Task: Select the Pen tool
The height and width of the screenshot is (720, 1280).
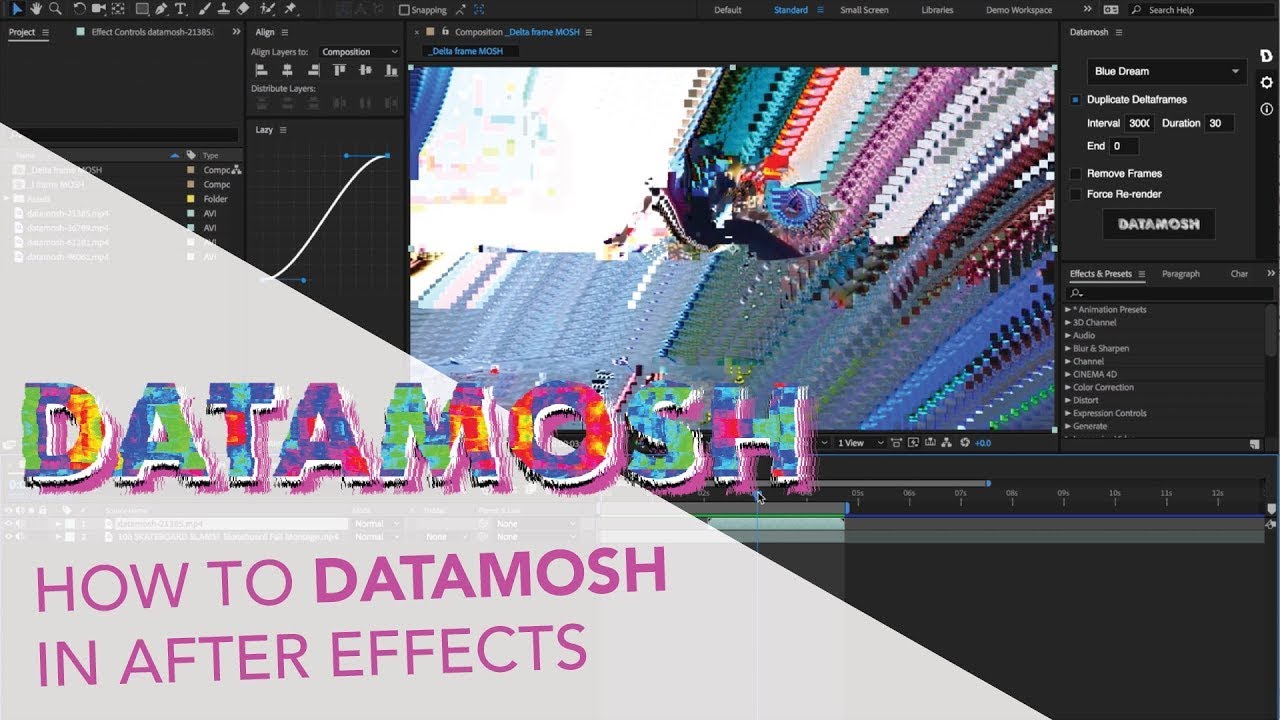Action: point(161,9)
